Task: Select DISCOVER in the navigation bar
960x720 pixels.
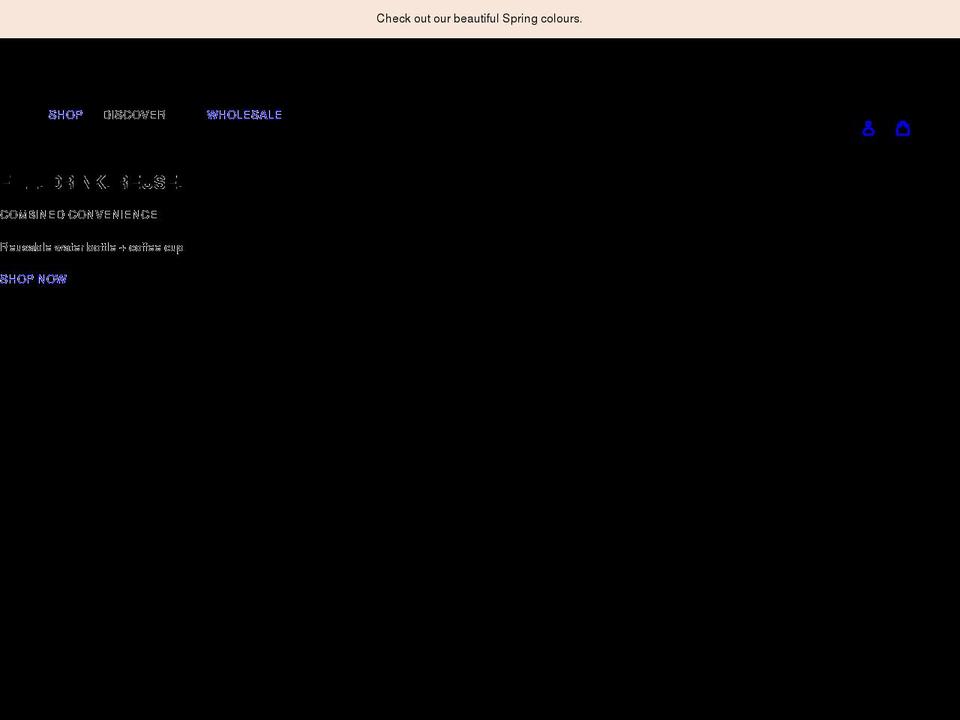Action: point(134,114)
